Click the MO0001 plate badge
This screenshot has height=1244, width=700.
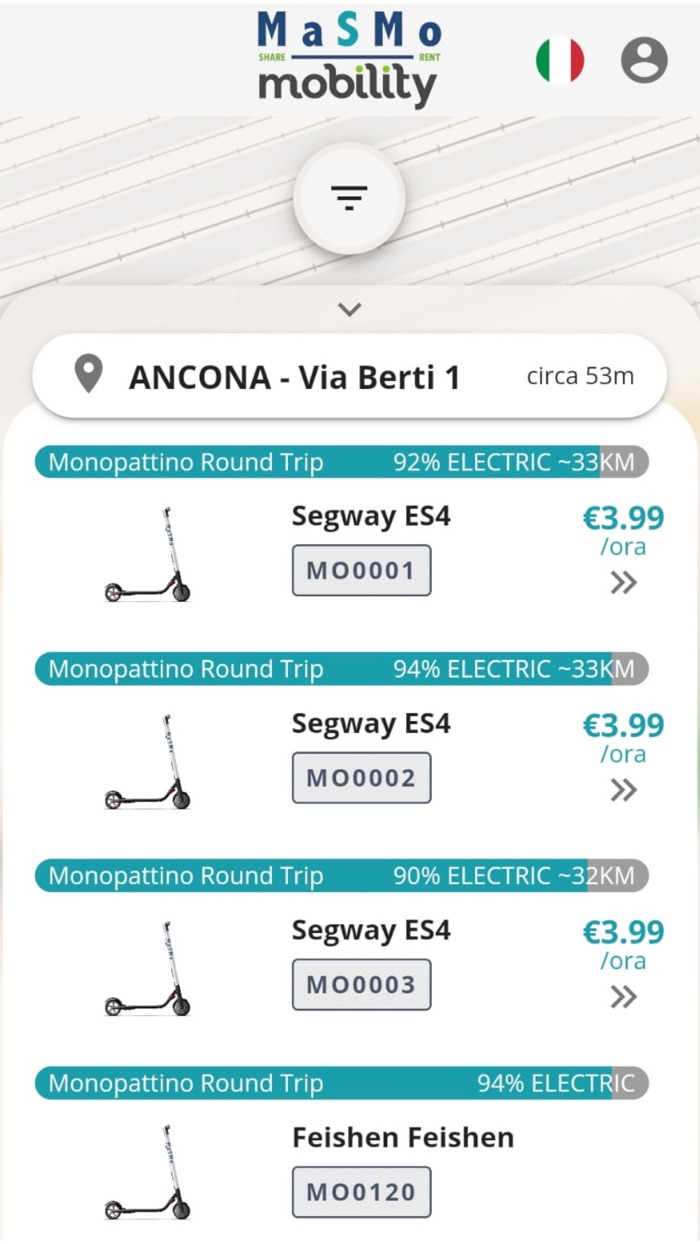[x=361, y=571]
